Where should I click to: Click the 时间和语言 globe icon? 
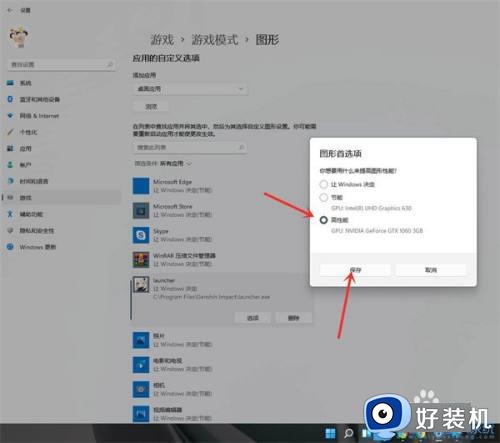(x=10, y=181)
